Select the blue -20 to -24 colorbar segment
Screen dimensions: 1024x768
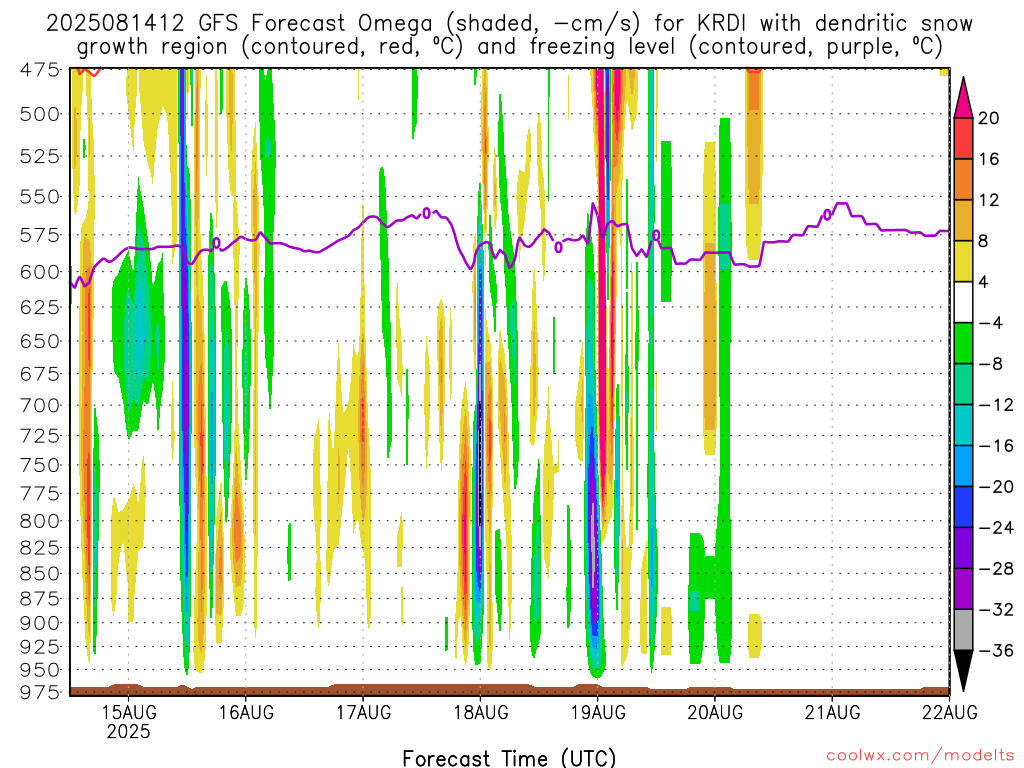pyautogui.click(x=963, y=507)
